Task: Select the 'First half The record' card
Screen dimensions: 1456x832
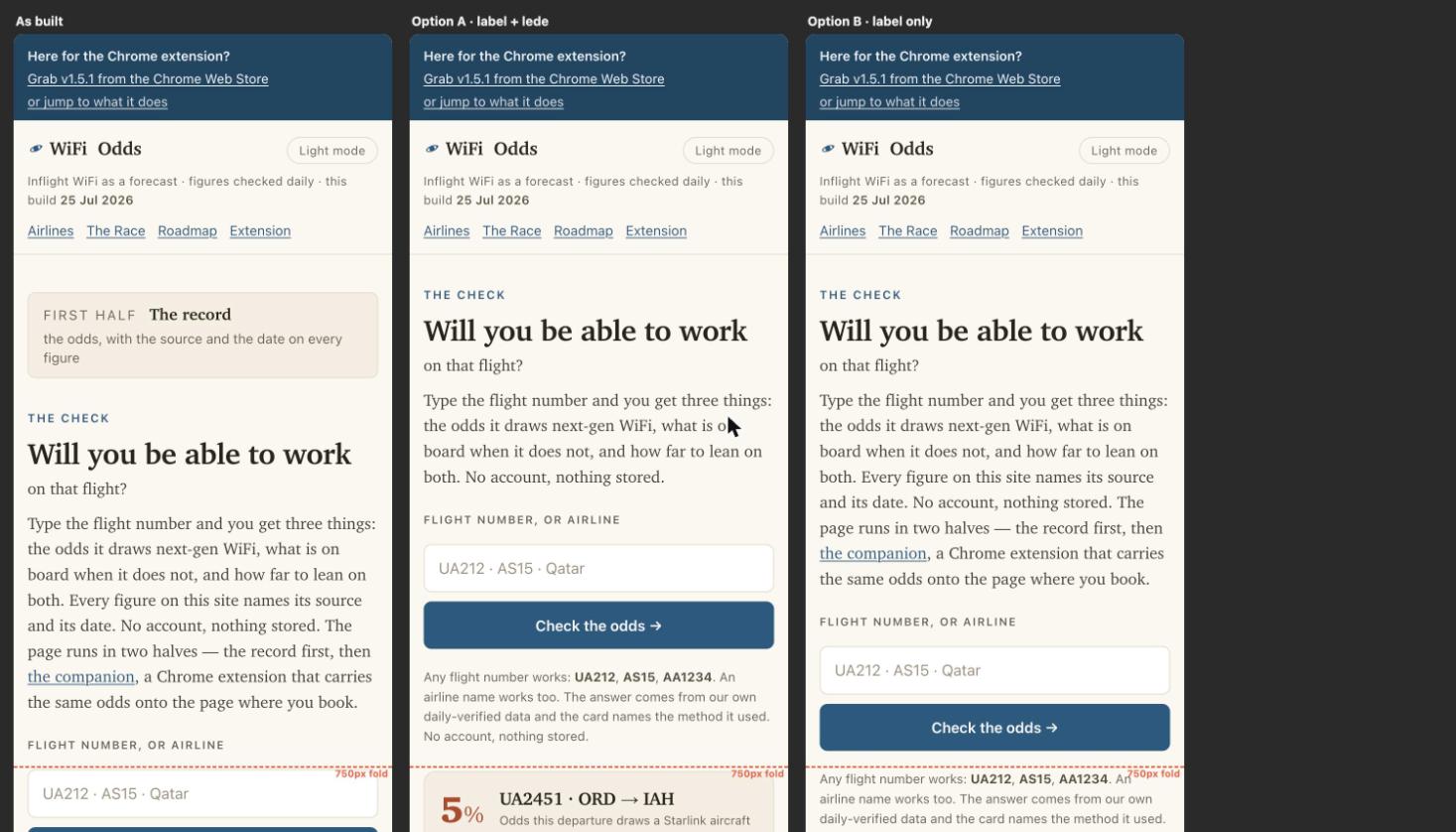Action: (x=202, y=336)
